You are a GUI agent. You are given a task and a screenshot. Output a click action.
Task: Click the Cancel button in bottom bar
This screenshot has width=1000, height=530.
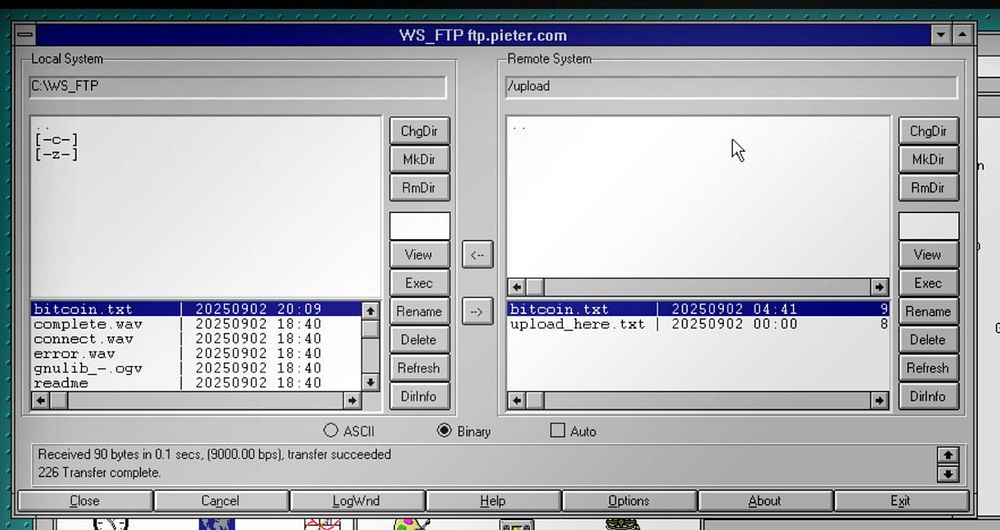[221, 501]
